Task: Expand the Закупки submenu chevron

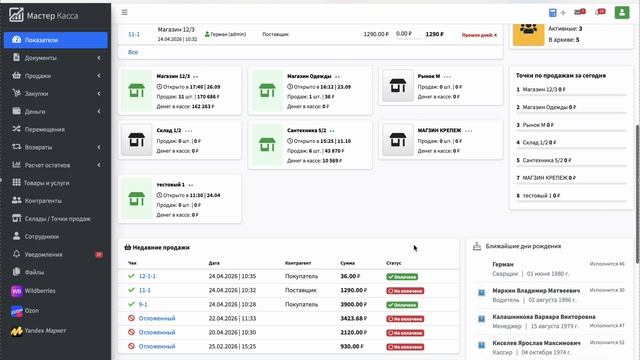Action: [x=99, y=93]
